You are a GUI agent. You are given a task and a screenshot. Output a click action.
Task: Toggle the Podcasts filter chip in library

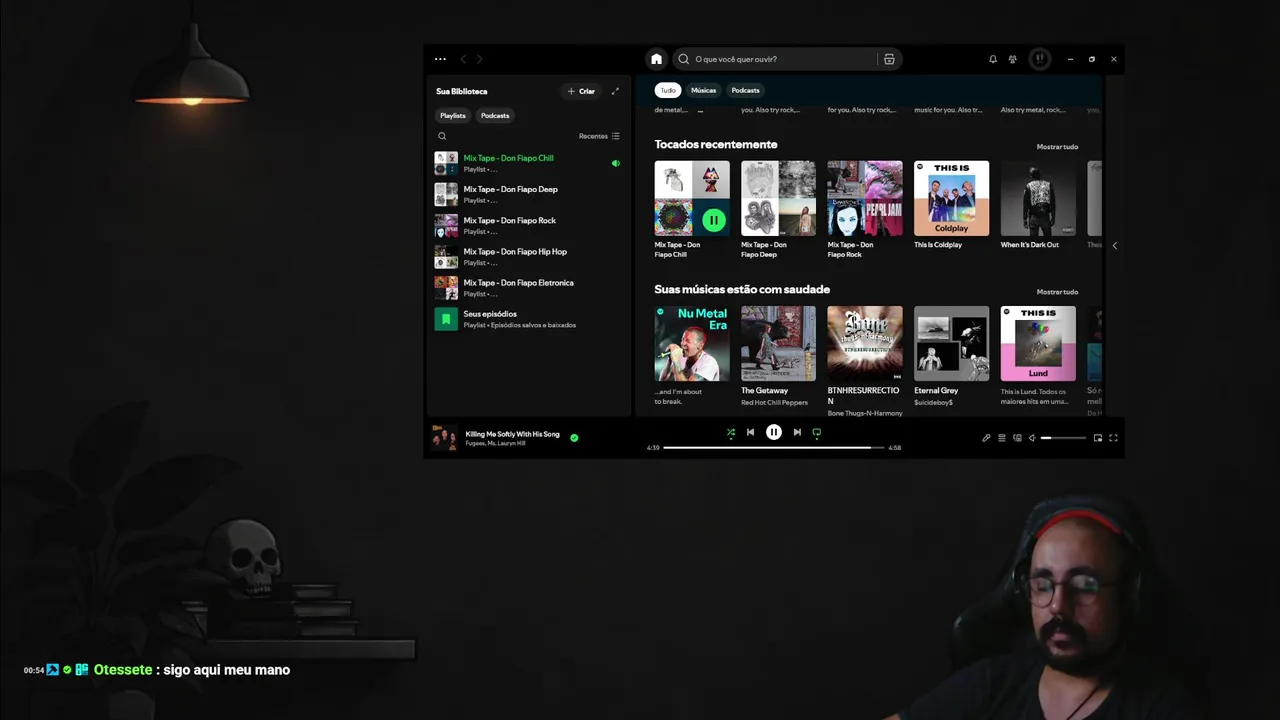click(x=495, y=115)
